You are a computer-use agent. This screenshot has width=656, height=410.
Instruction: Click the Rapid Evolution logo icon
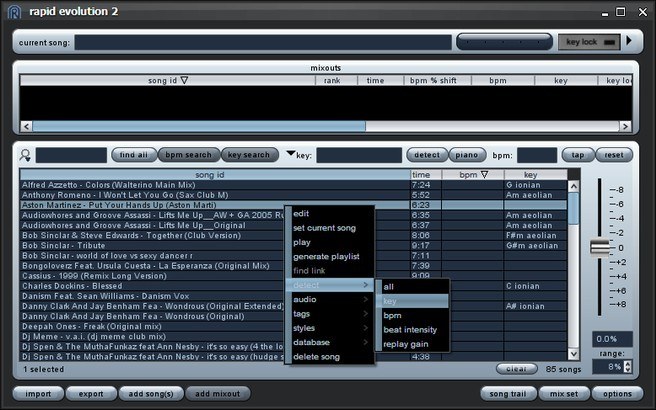(14, 12)
